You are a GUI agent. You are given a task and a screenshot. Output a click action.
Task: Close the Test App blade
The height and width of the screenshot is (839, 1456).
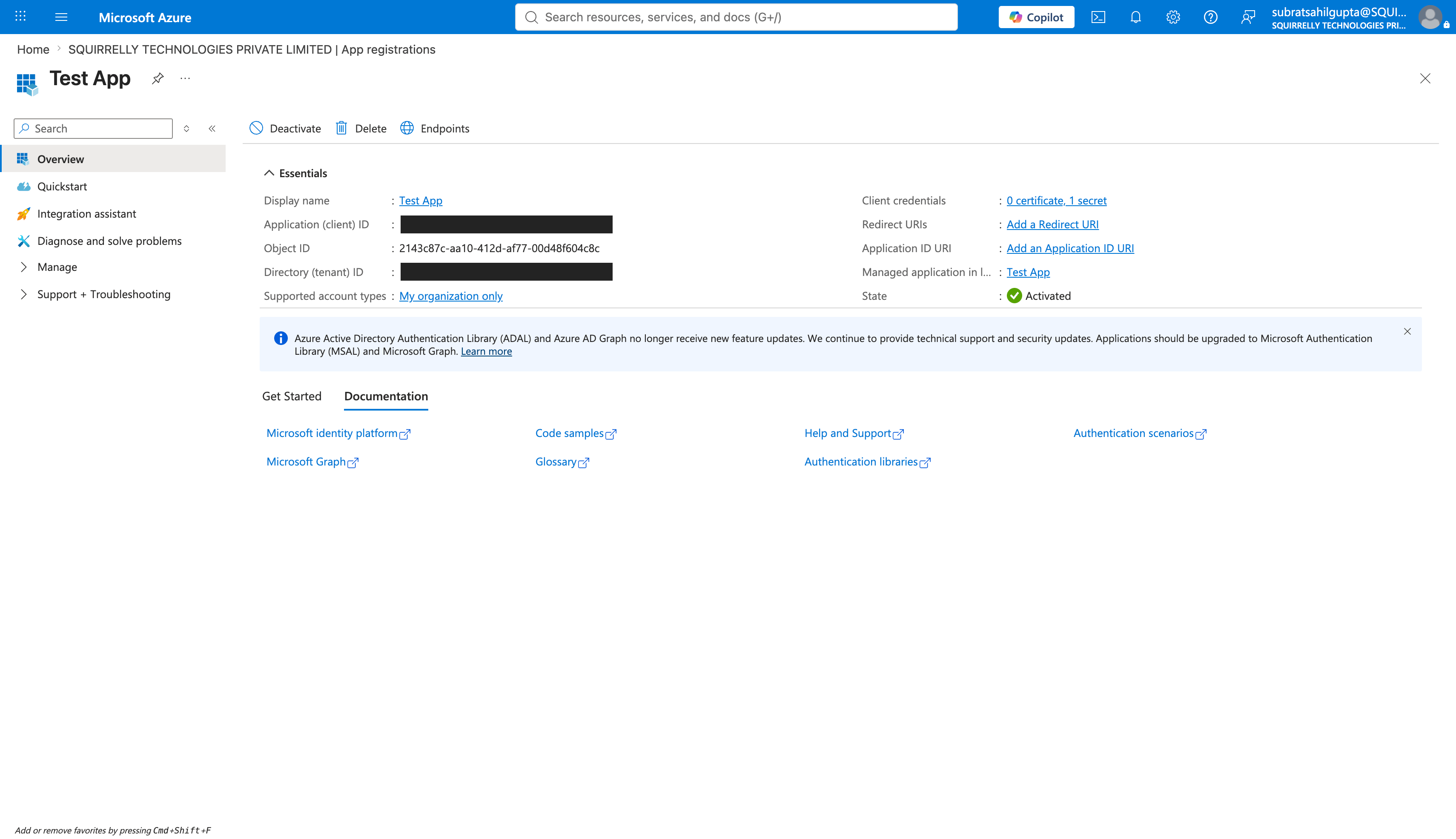pos(1425,78)
